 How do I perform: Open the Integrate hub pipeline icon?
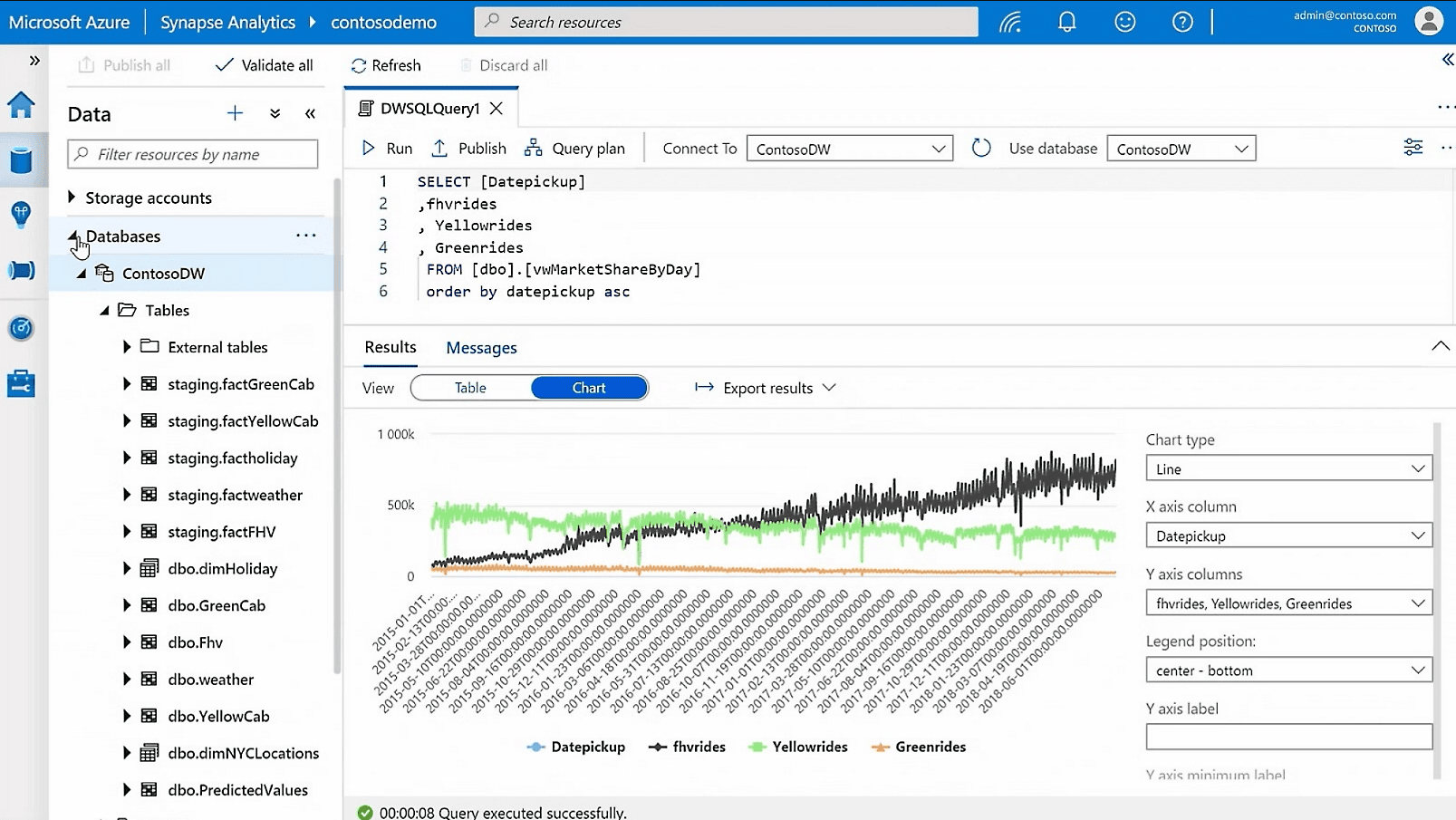[21, 270]
